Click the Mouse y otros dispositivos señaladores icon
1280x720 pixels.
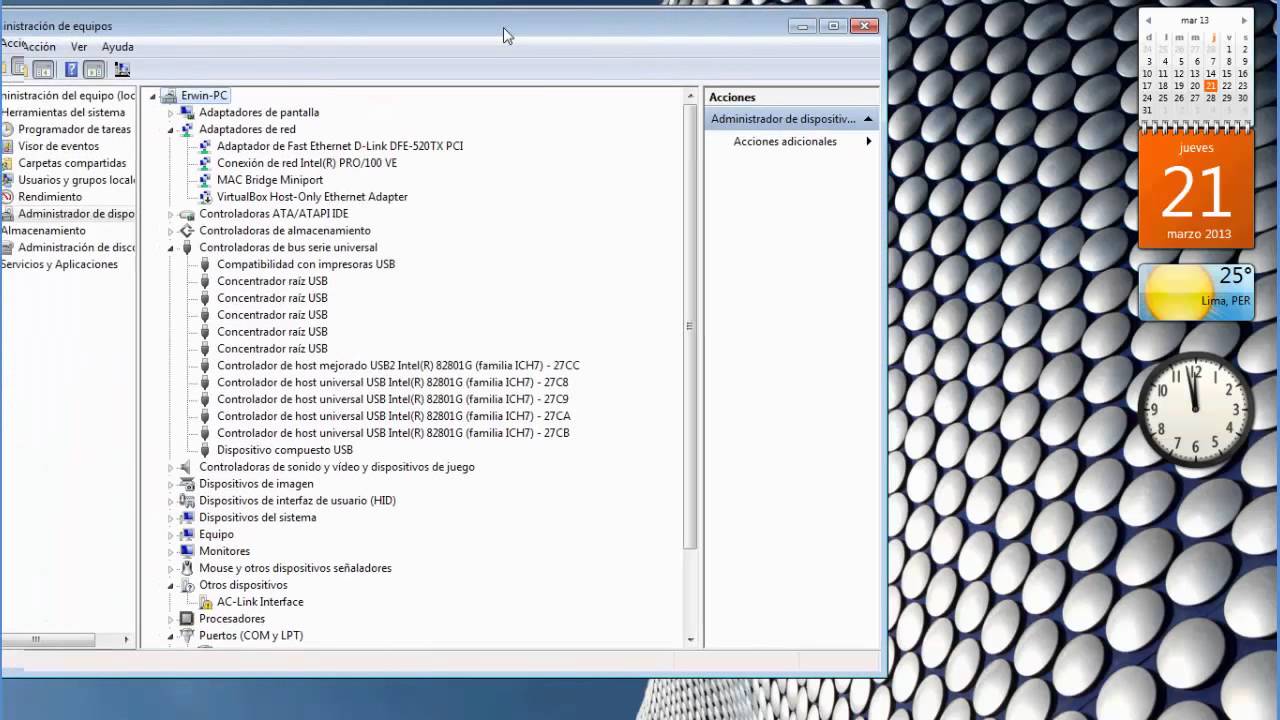click(187, 568)
